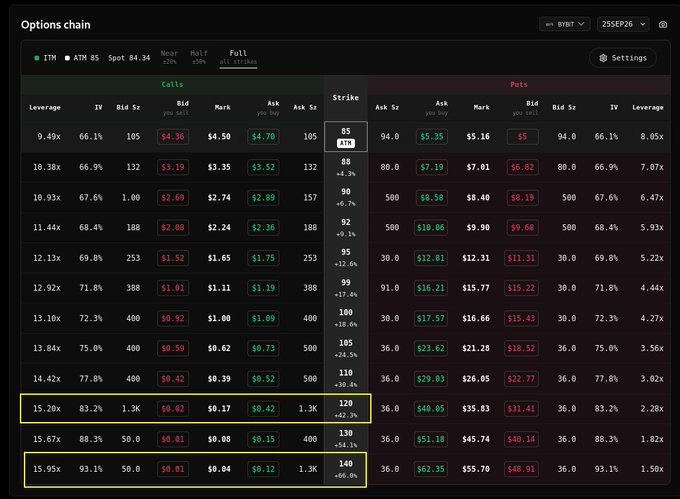Click the $0.59 call bid for strike 105

(173, 348)
